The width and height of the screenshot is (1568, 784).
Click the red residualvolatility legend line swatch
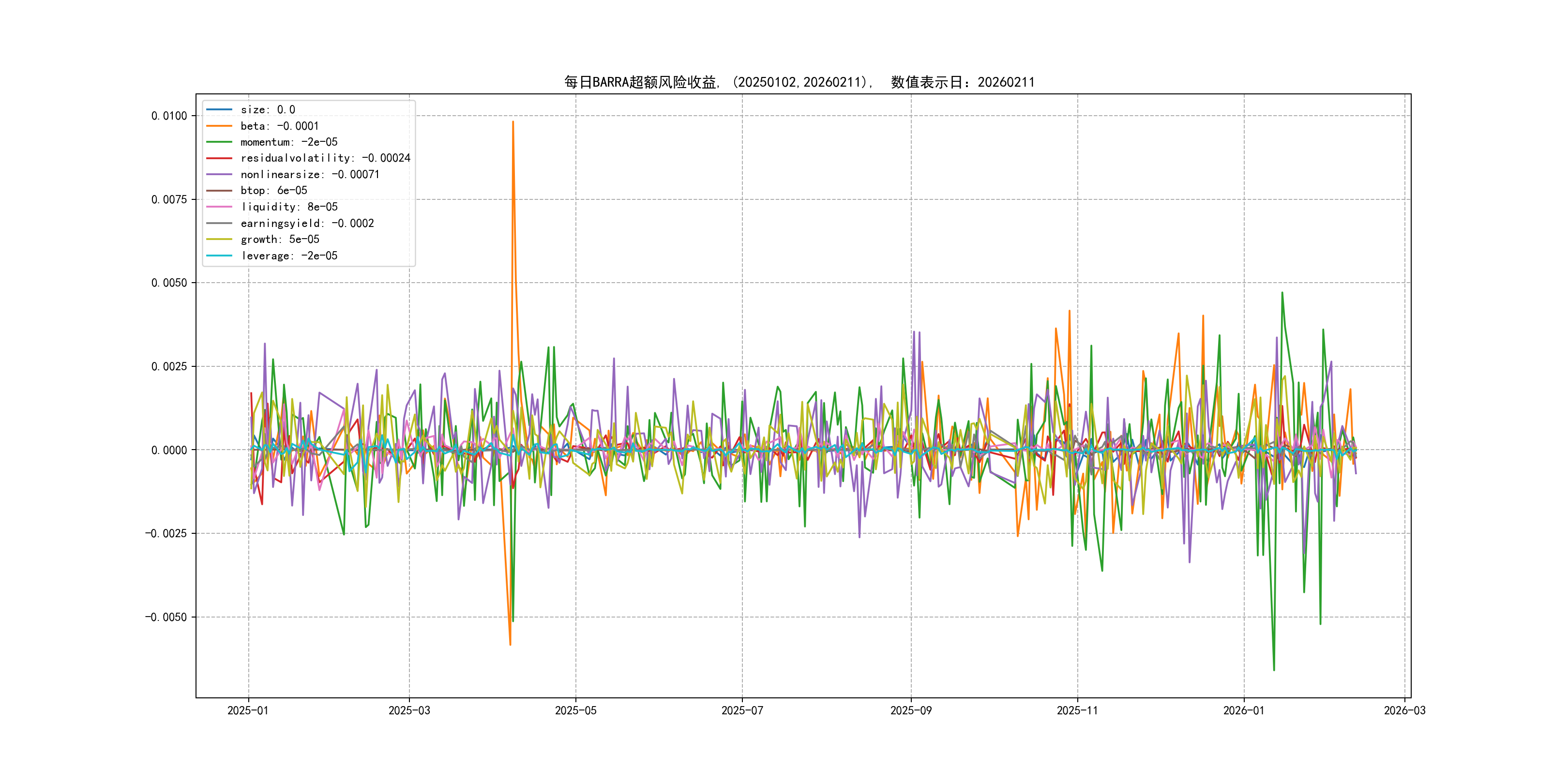pos(219,158)
